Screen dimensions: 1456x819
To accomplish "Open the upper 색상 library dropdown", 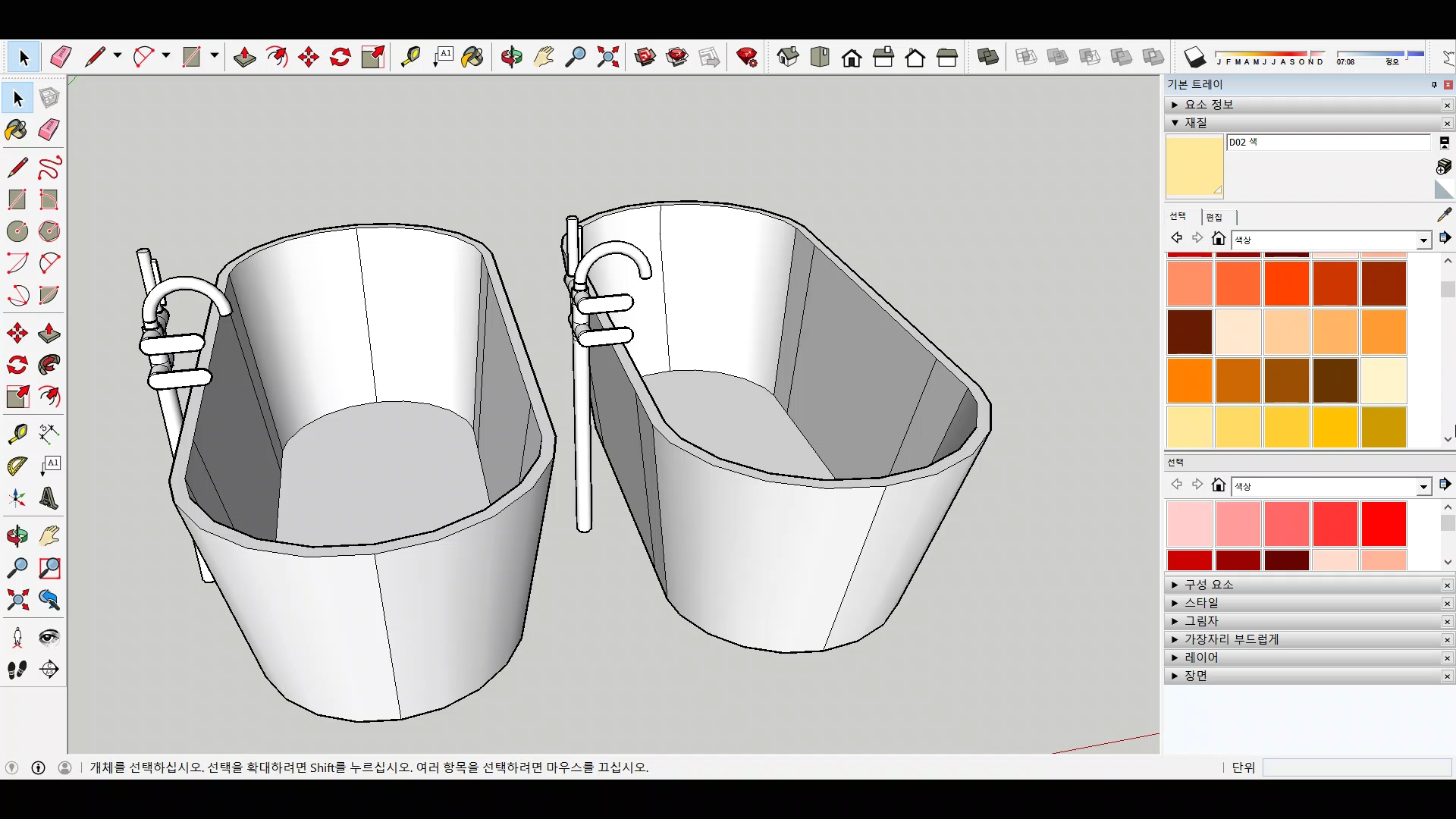I will tap(1423, 240).
